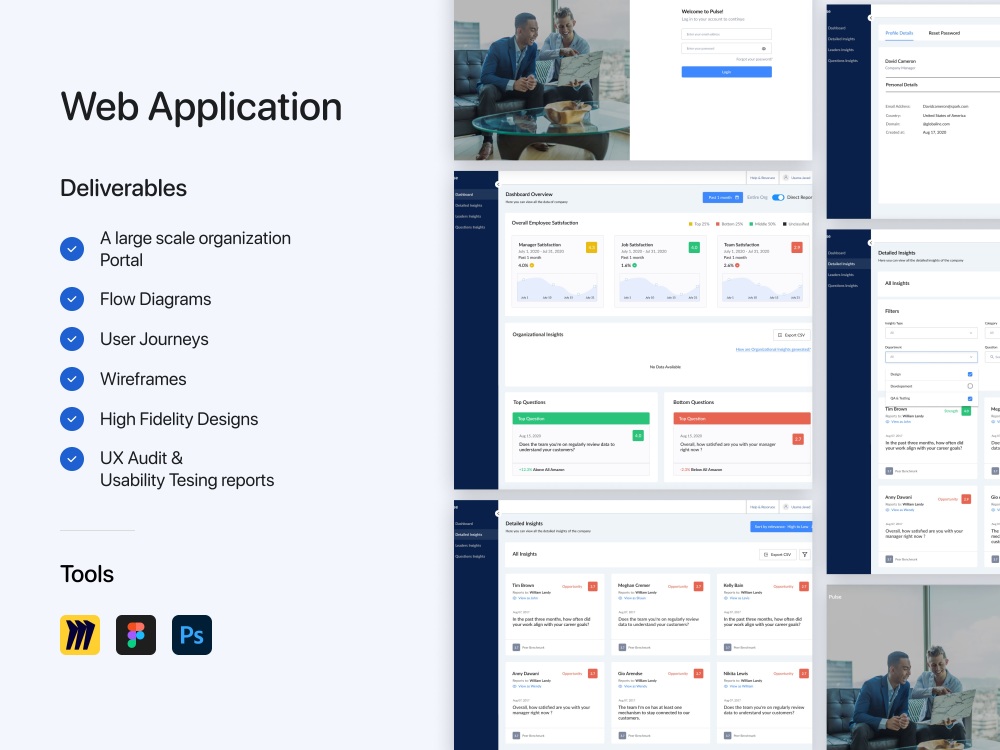
Task: Open Figma from the Tools section
Action: click(136, 634)
